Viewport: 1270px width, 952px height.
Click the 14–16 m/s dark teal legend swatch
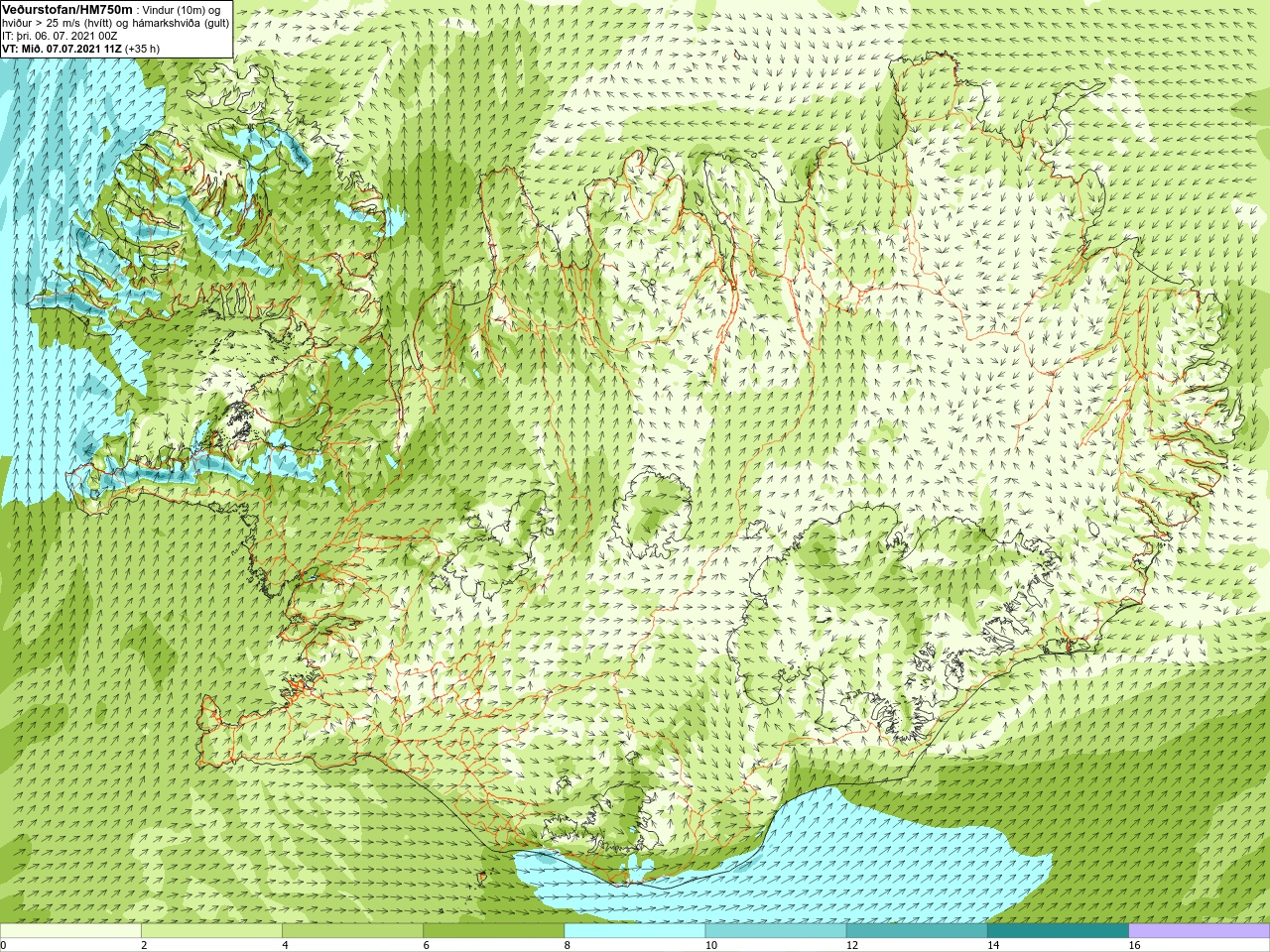point(1058,931)
